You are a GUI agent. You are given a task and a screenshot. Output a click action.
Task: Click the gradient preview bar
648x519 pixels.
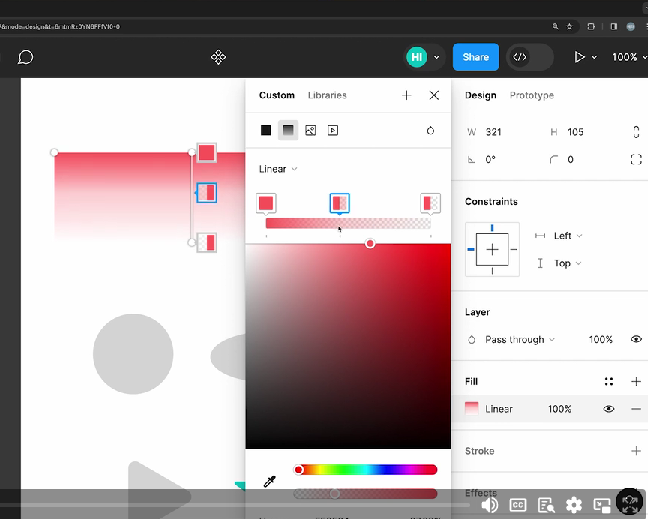[348, 224]
